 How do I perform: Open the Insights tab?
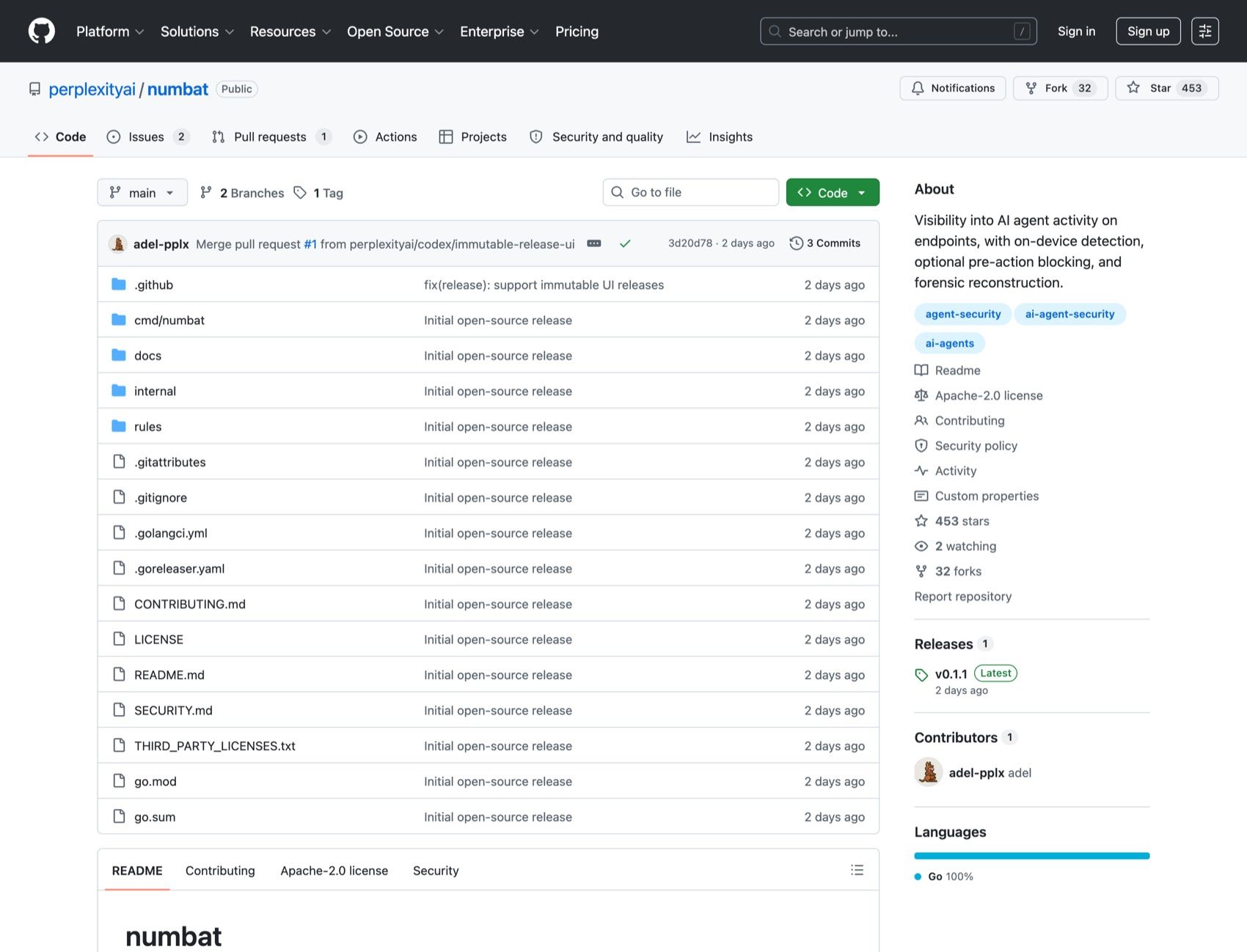(x=720, y=137)
